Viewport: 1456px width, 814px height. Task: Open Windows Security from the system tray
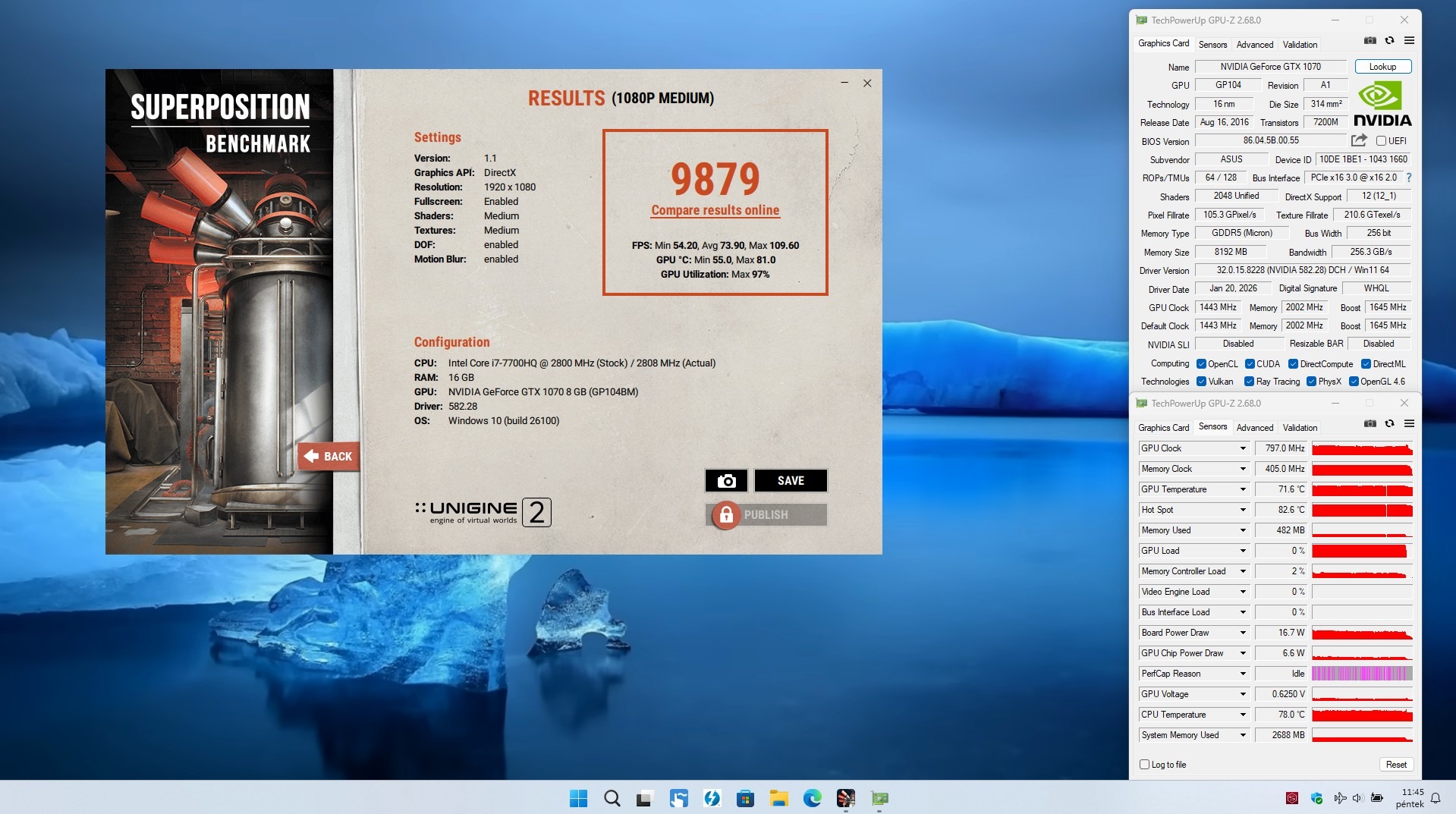(x=1316, y=798)
